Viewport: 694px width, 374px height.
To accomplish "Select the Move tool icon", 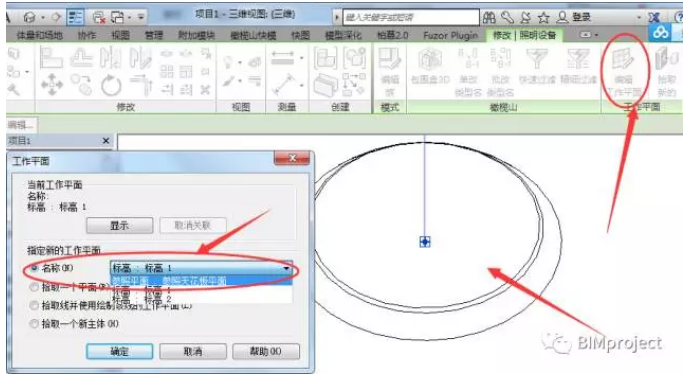I will tap(52, 84).
